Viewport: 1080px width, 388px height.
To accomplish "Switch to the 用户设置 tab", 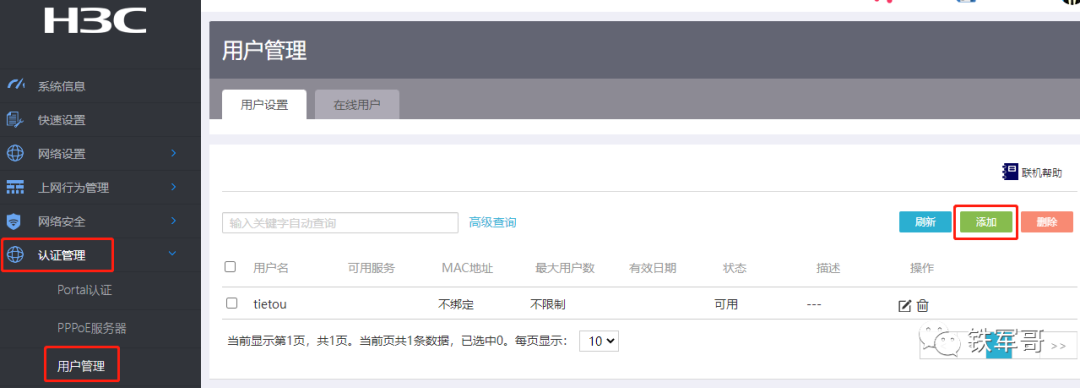I will tap(264, 105).
